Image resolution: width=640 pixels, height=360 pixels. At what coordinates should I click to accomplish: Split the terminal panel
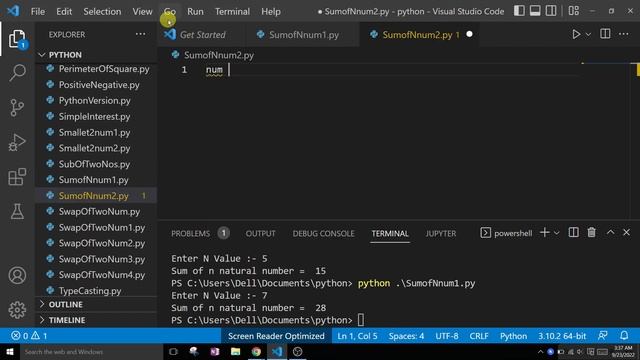pyautogui.click(x=573, y=233)
